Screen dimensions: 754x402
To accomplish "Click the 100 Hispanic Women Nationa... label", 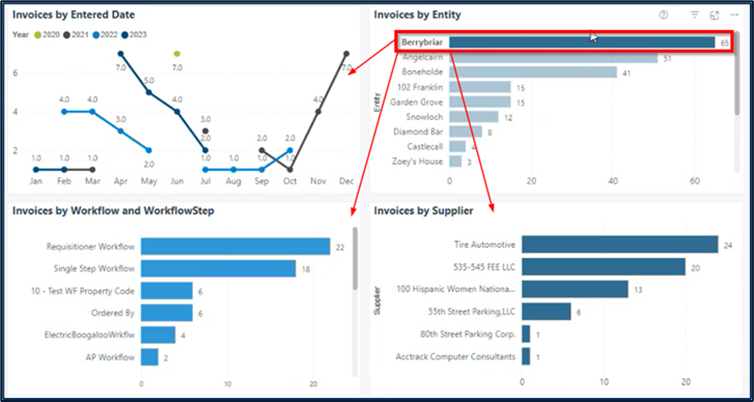I will point(455,289).
